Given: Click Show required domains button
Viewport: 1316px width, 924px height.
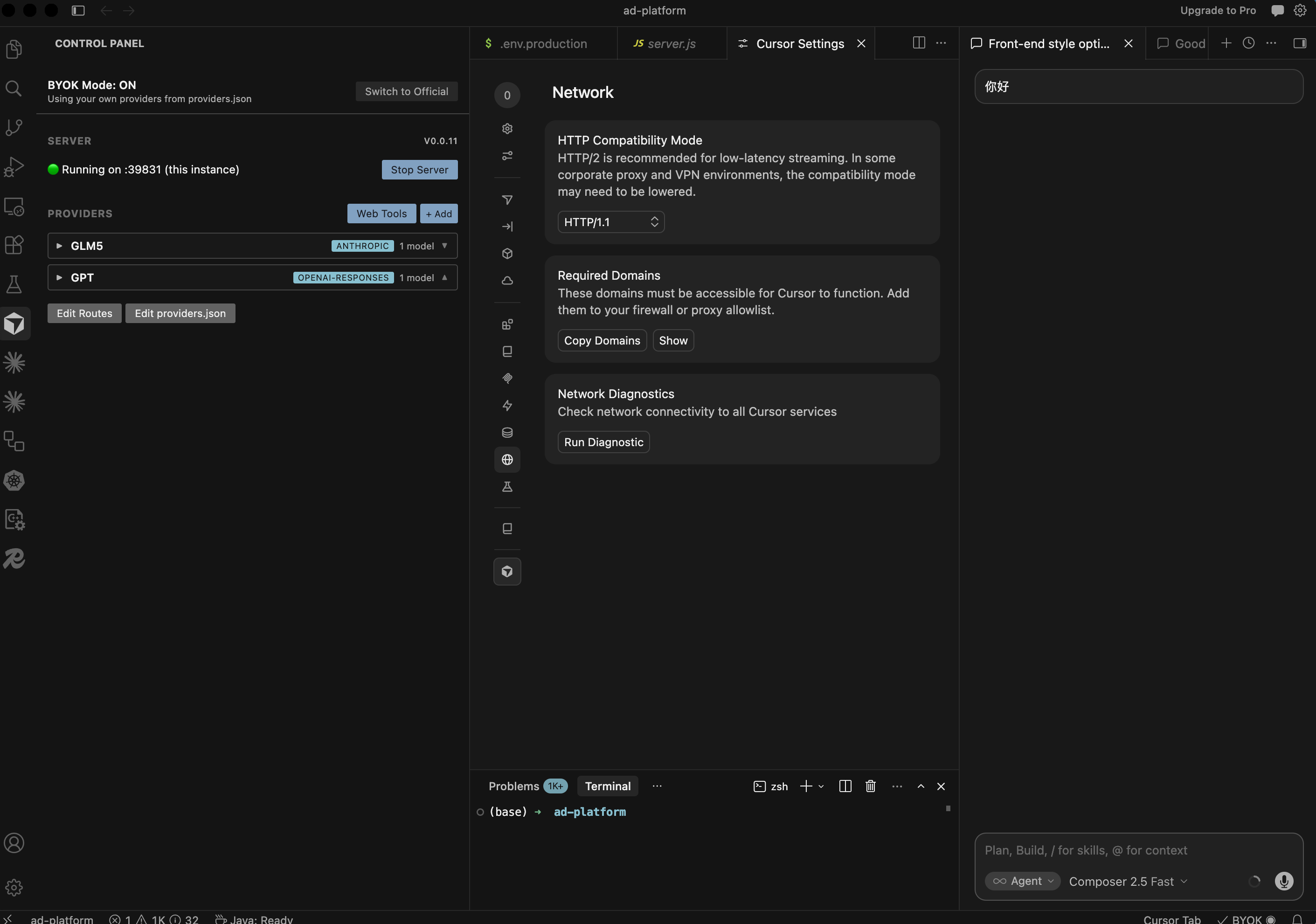Looking at the screenshot, I should pos(673,340).
